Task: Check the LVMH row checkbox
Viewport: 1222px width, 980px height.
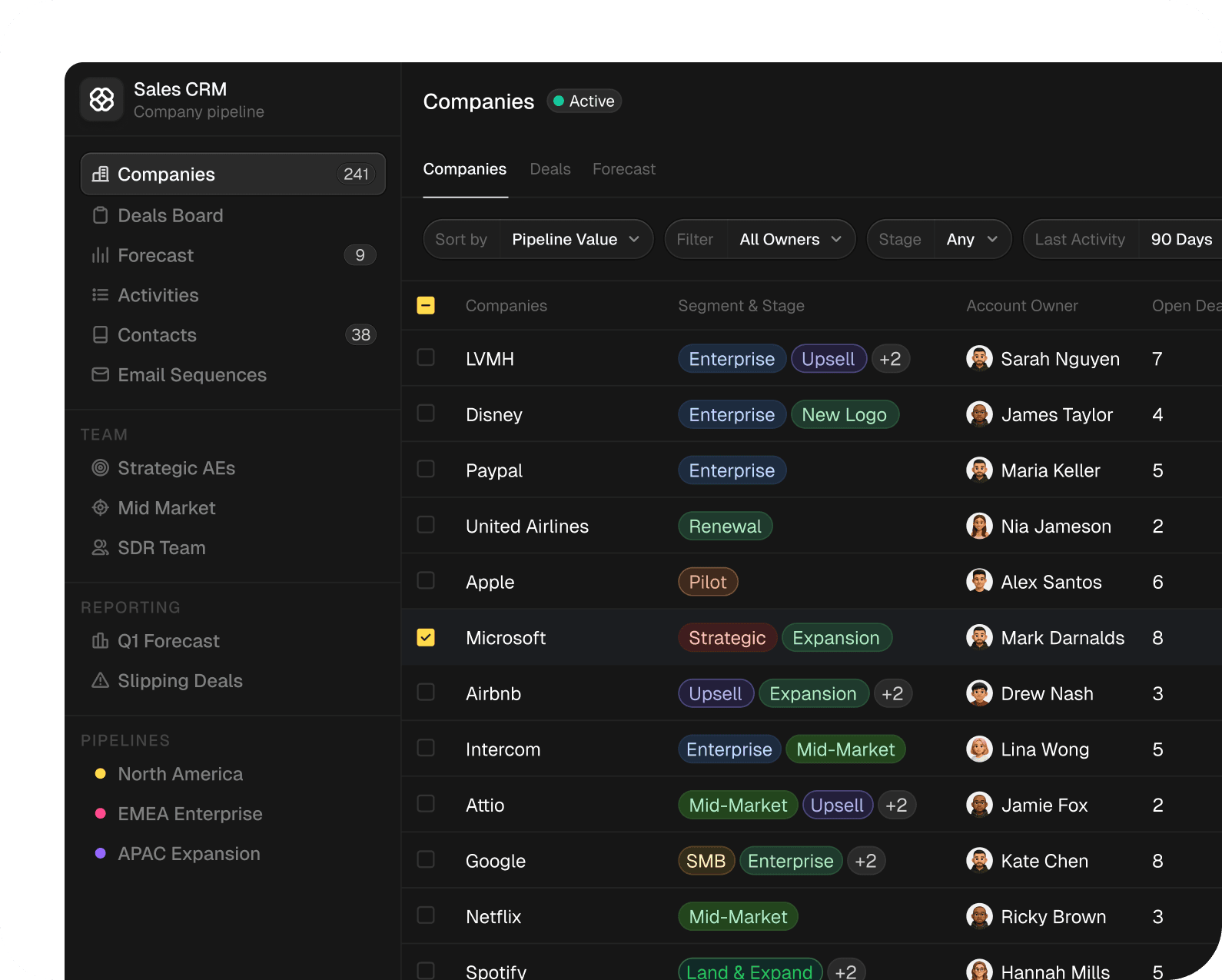Action: (426, 358)
